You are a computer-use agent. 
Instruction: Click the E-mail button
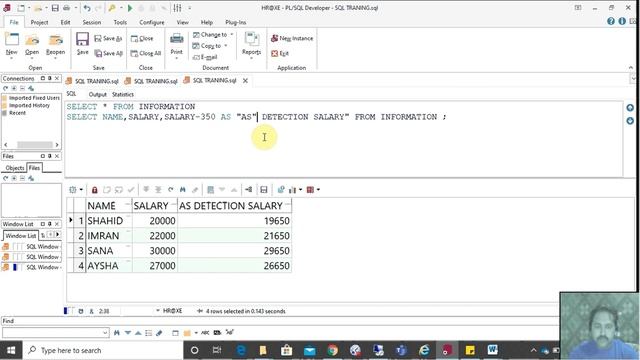point(205,57)
